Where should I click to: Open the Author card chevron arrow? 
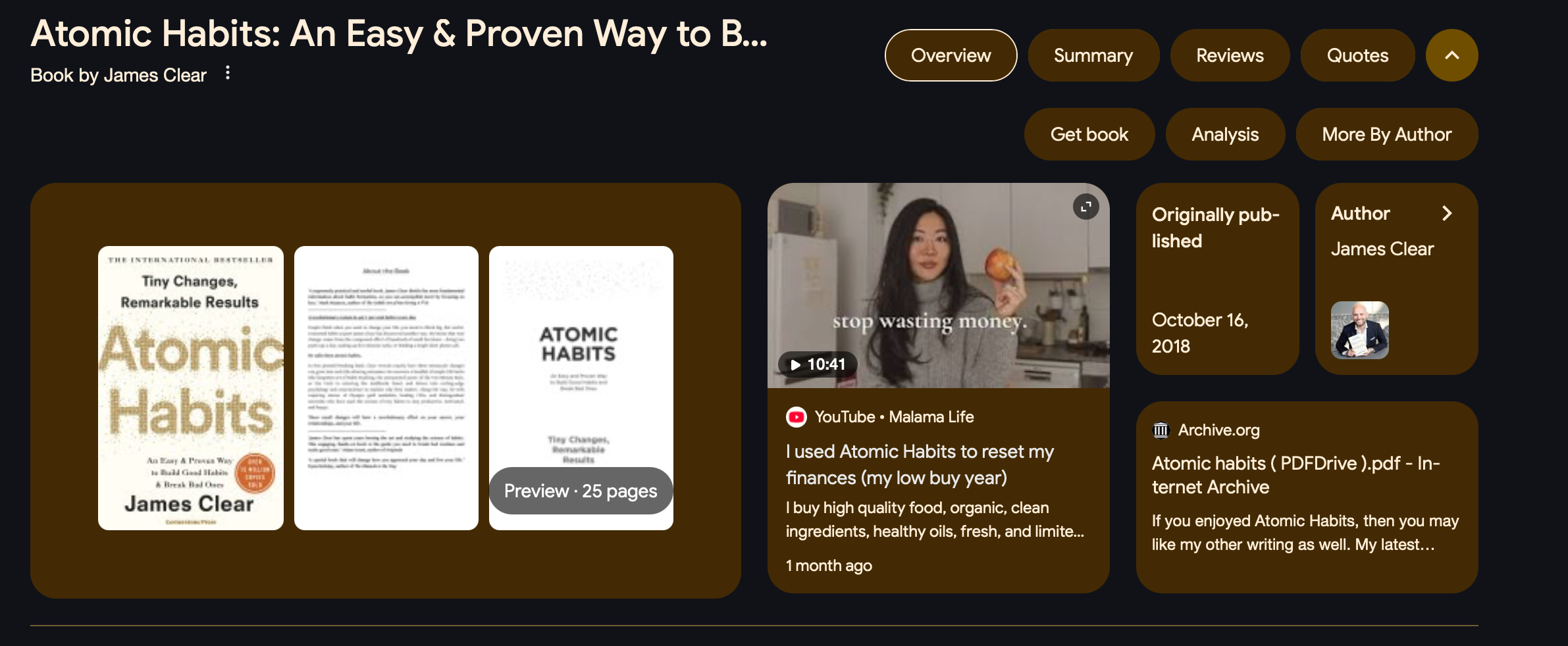click(x=1446, y=213)
